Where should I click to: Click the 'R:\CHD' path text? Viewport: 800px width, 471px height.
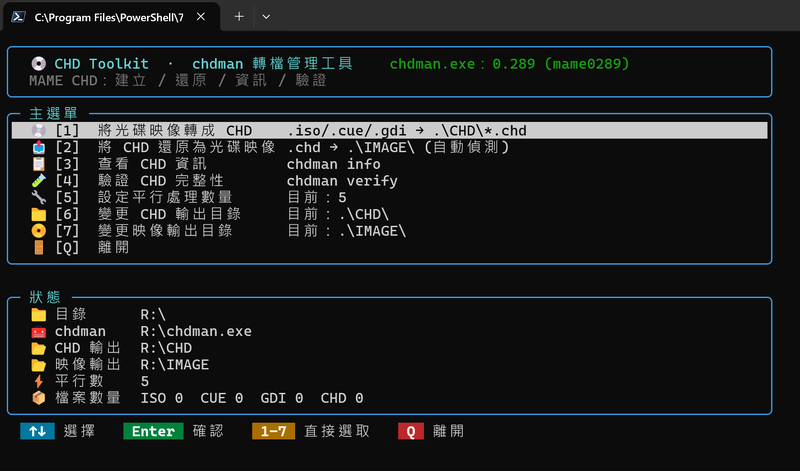point(166,348)
